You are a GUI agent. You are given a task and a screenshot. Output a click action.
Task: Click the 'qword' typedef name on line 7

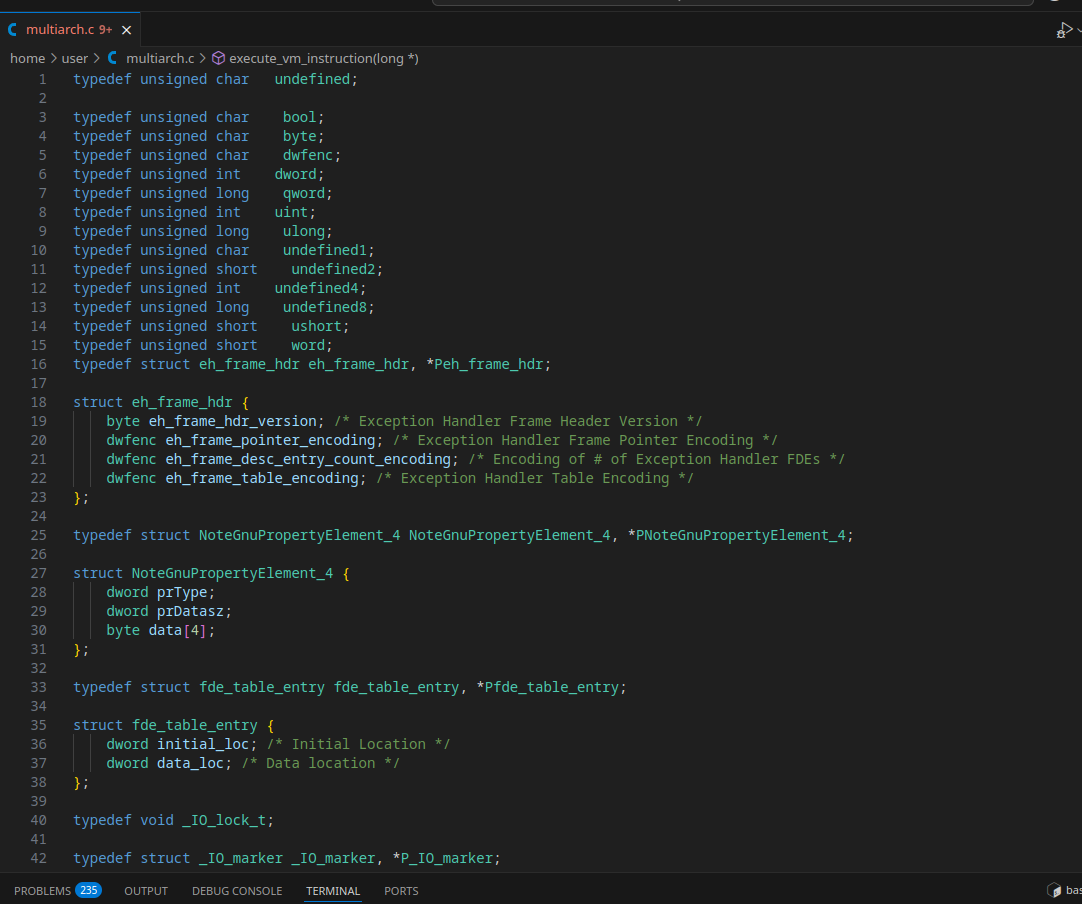(x=304, y=193)
